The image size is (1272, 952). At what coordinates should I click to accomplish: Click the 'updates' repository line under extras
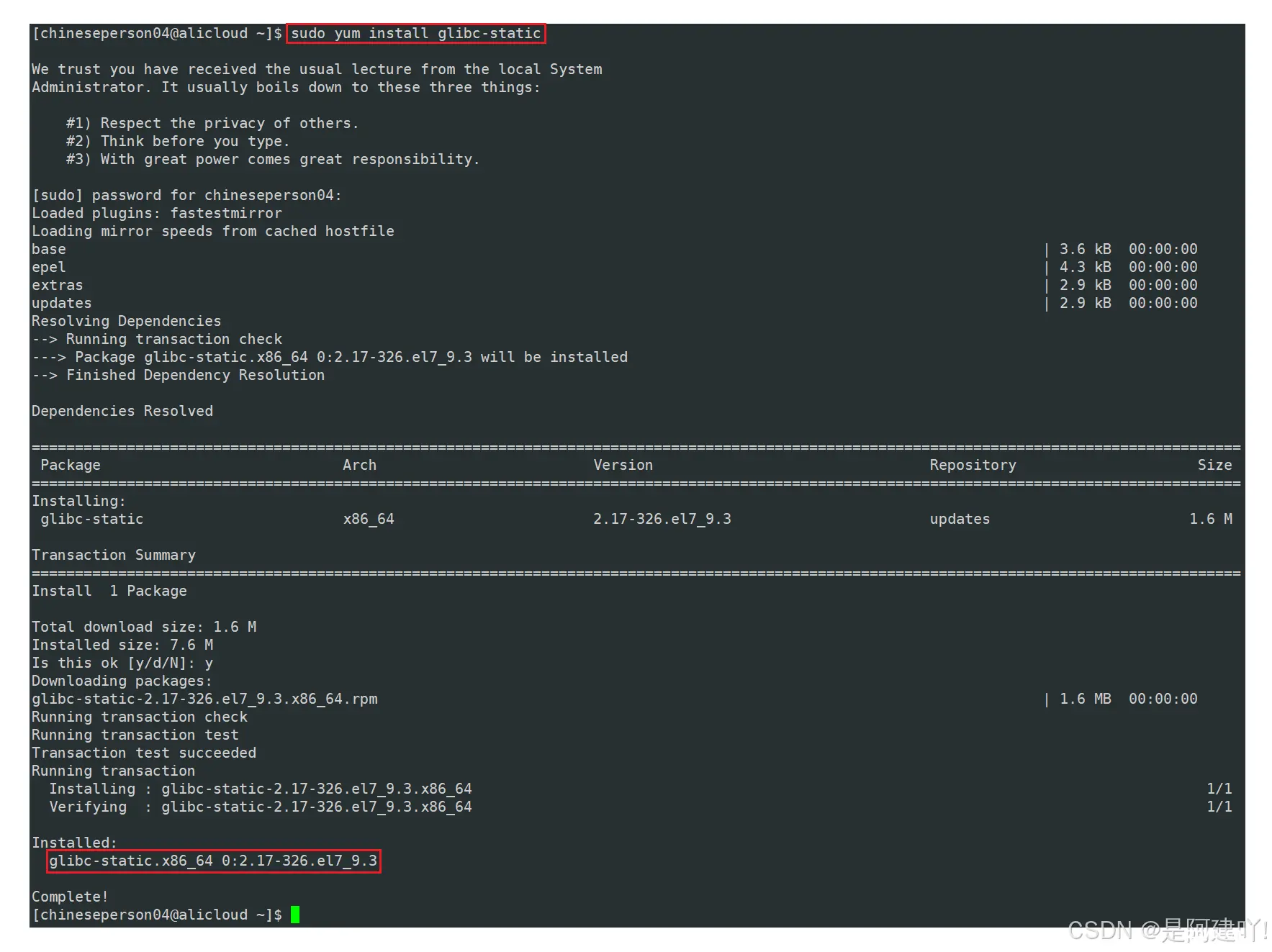point(62,303)
